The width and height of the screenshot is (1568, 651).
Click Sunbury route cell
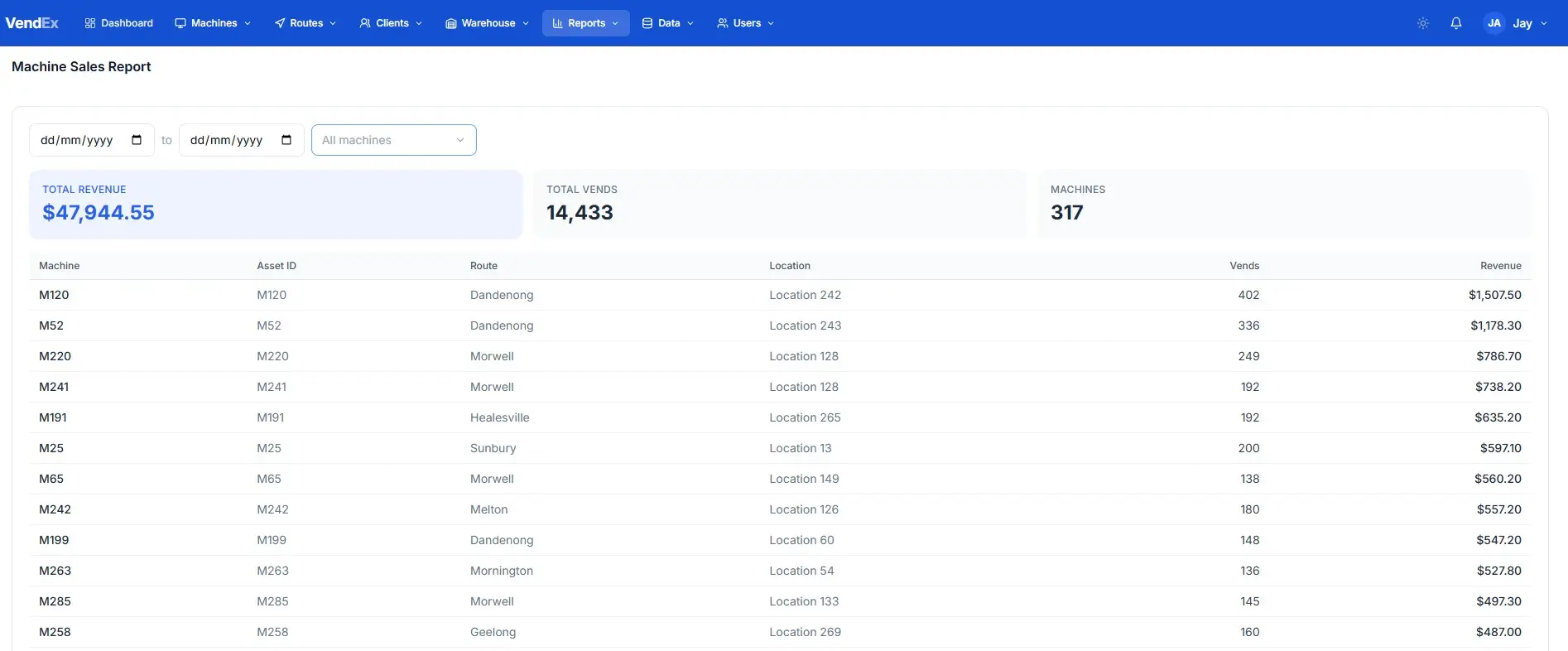[x=493, y=448]
